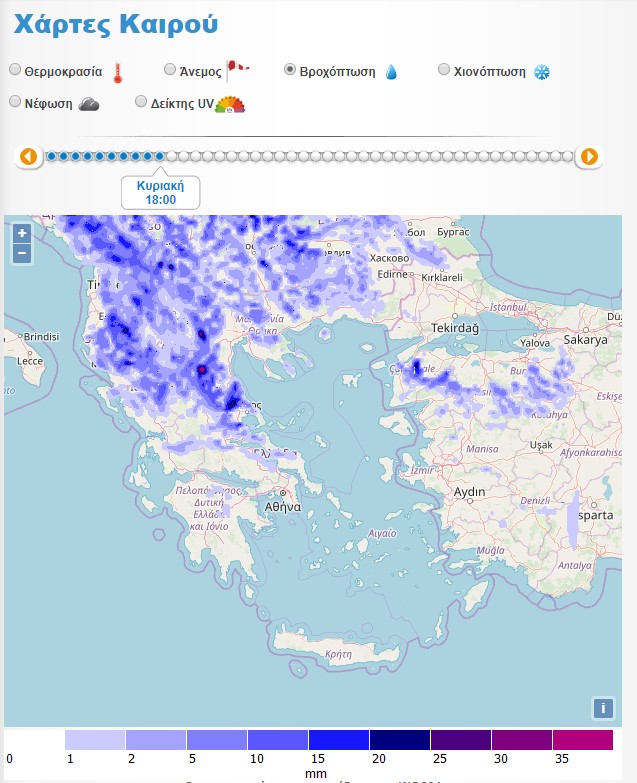Select the Δείκτης UV radio button
637x783 pixels.
pos(141,101)
